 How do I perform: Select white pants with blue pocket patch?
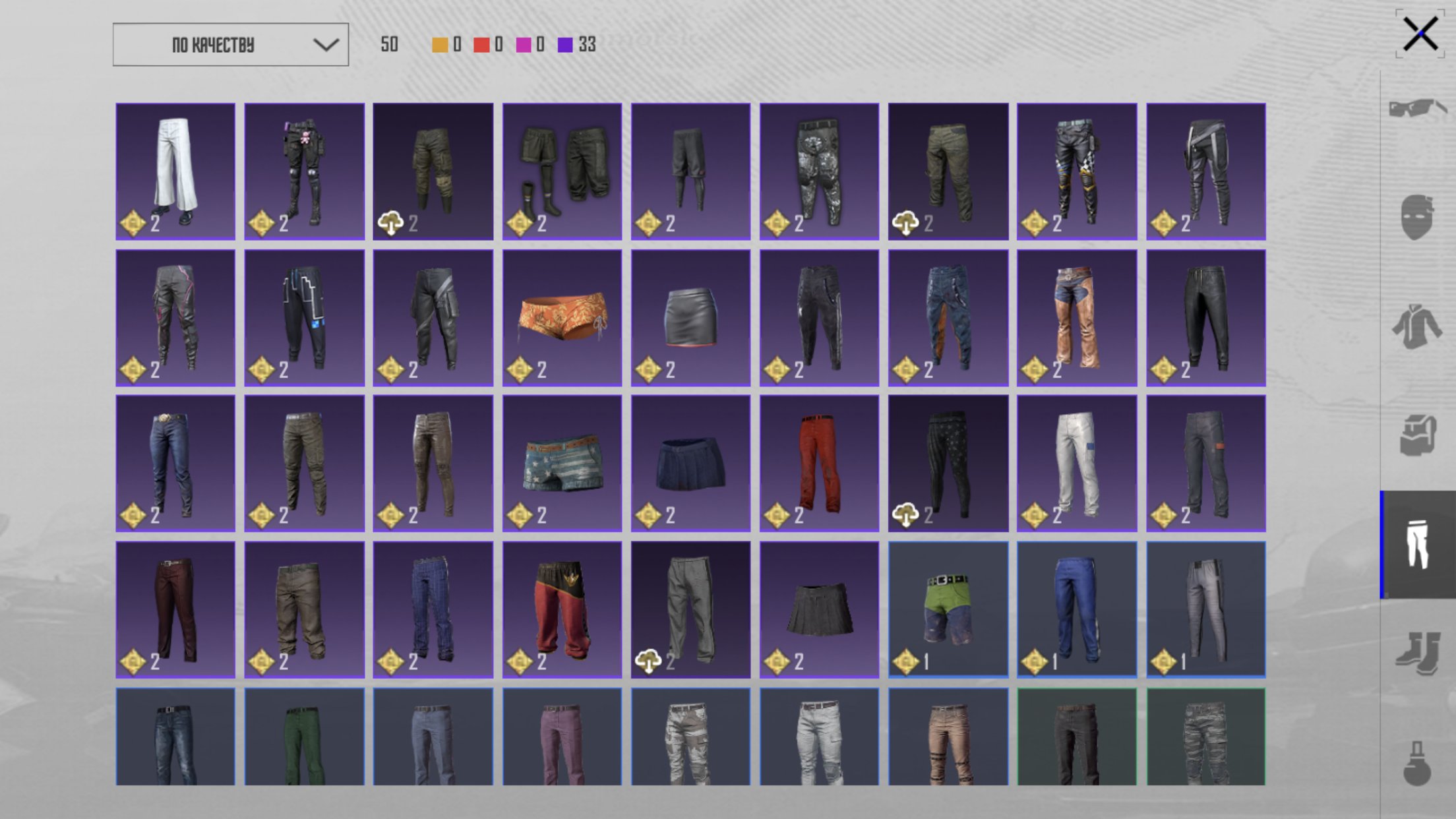click(1077, 464)
